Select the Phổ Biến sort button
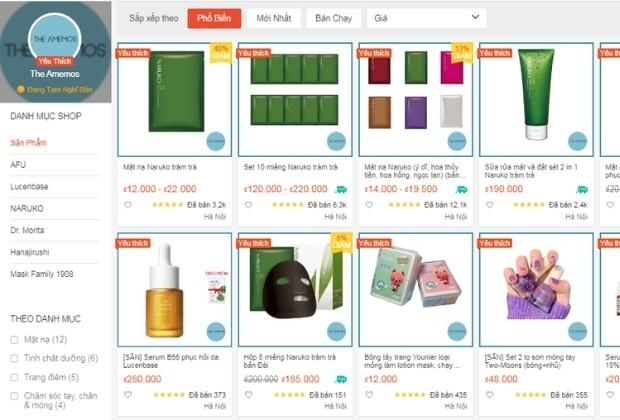The width and height of the screenshot is (620, 420). click(x=214, y=18)
